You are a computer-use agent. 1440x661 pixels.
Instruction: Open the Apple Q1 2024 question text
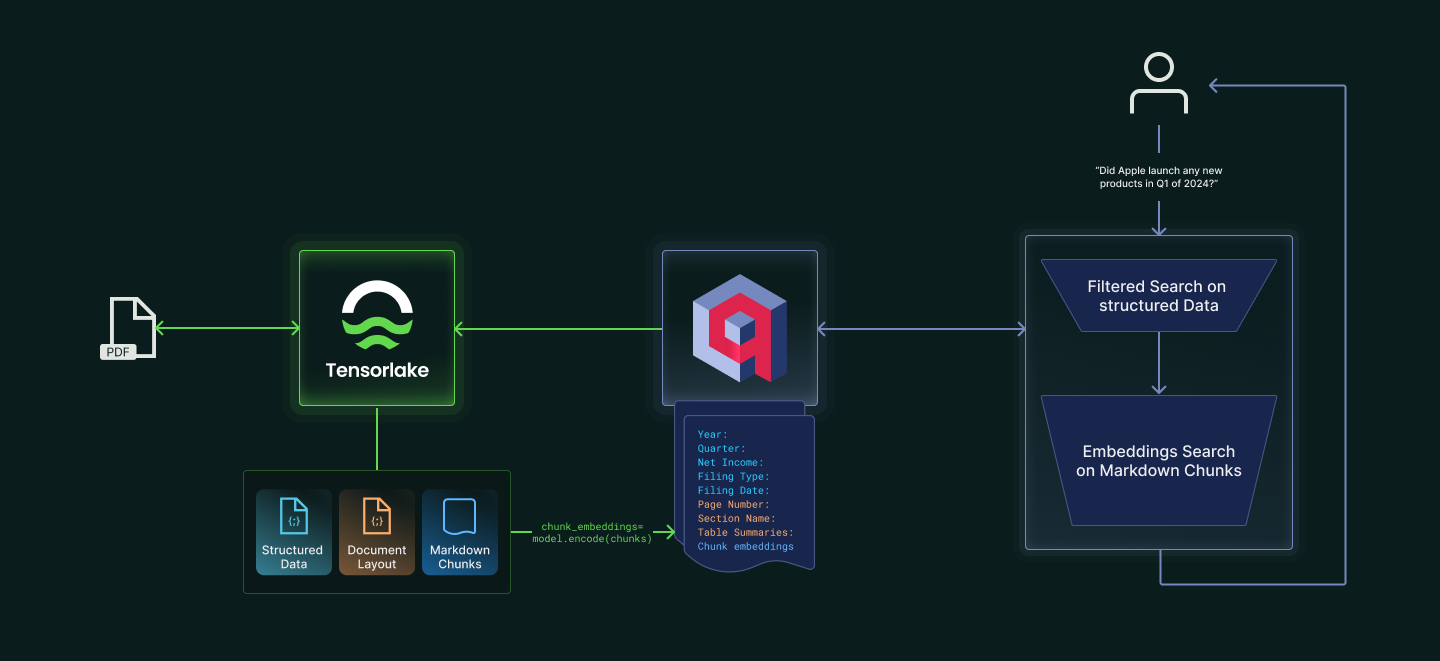point(1158,177)
